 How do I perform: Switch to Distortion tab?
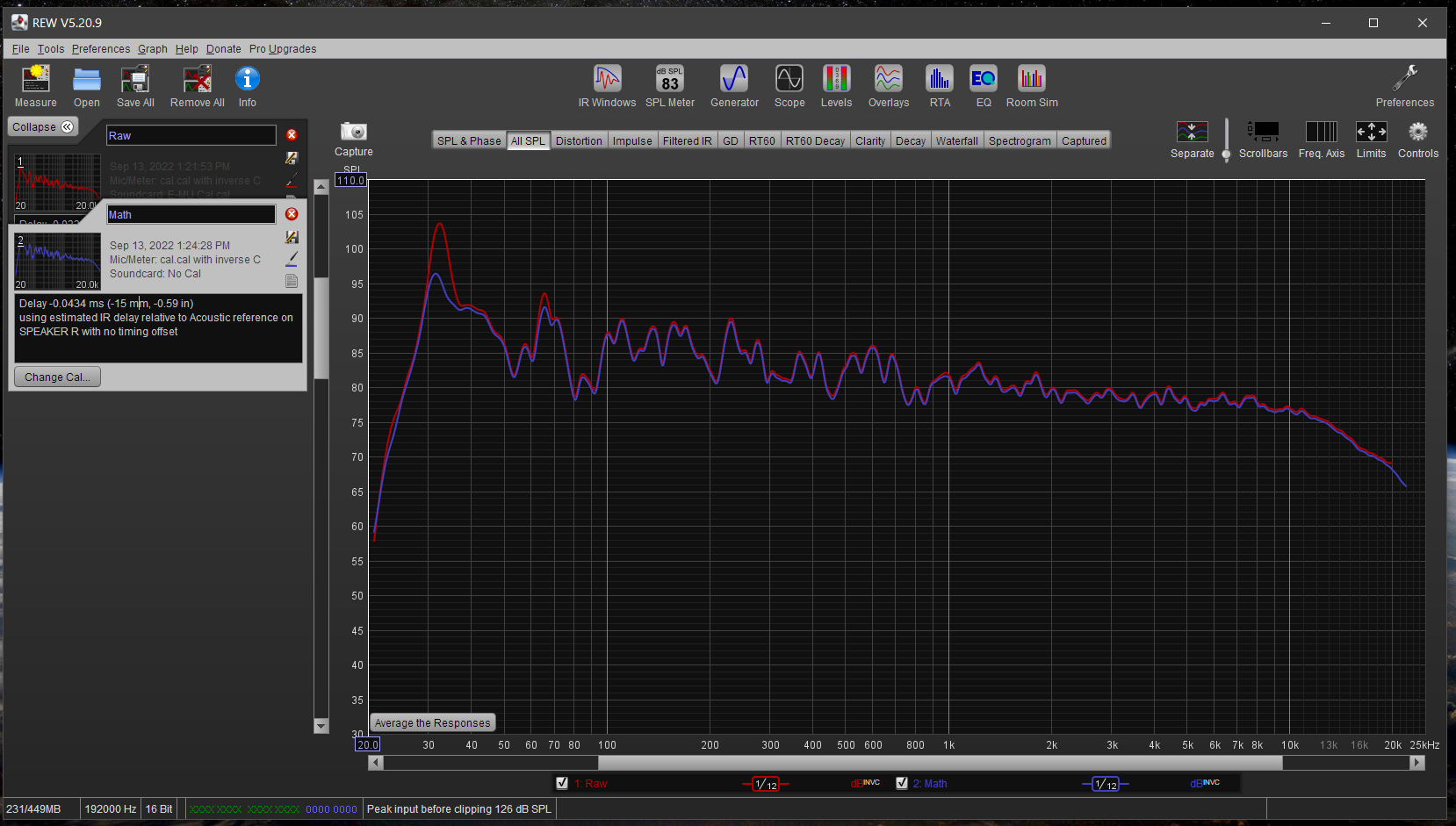(x=579, y=140)
